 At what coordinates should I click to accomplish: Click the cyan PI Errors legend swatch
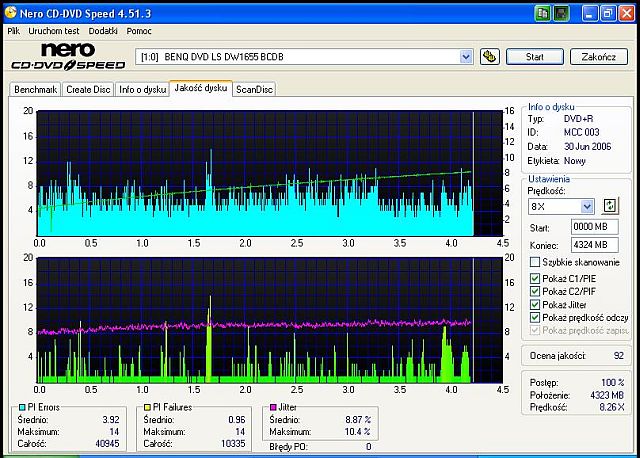[22, 407]
